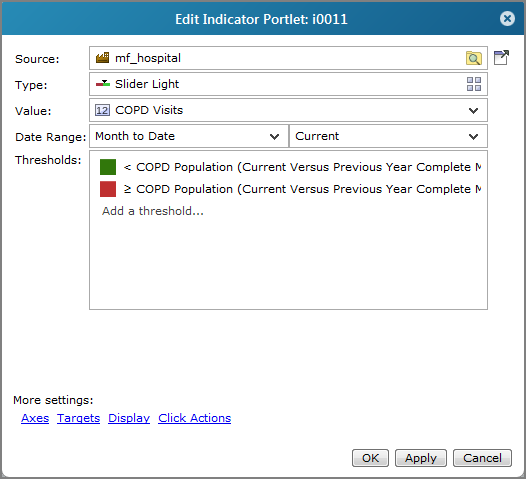Click the Source field containing mf_hospital

coord(288,58)
